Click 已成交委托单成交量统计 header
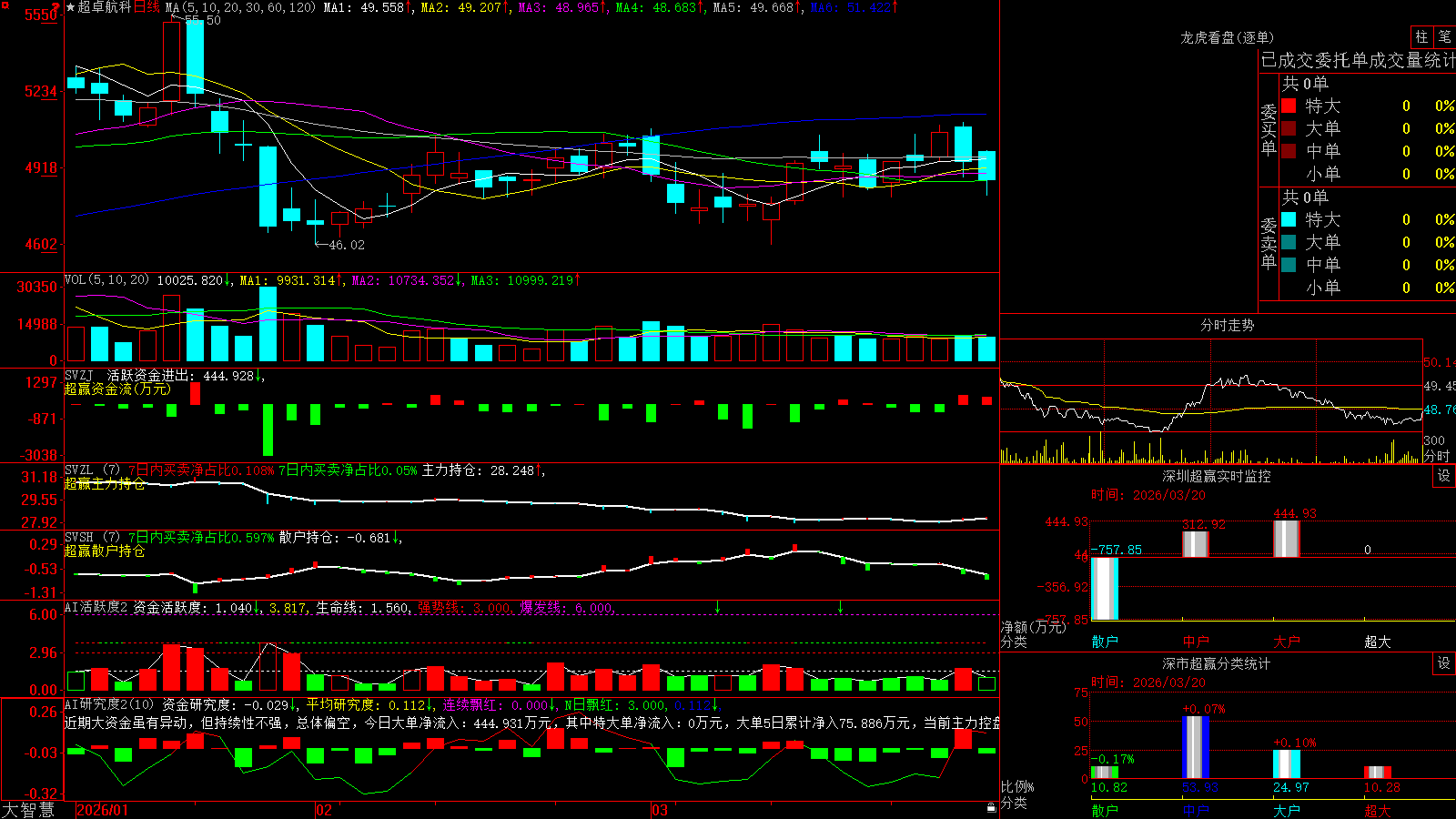 pos(1358,60)
